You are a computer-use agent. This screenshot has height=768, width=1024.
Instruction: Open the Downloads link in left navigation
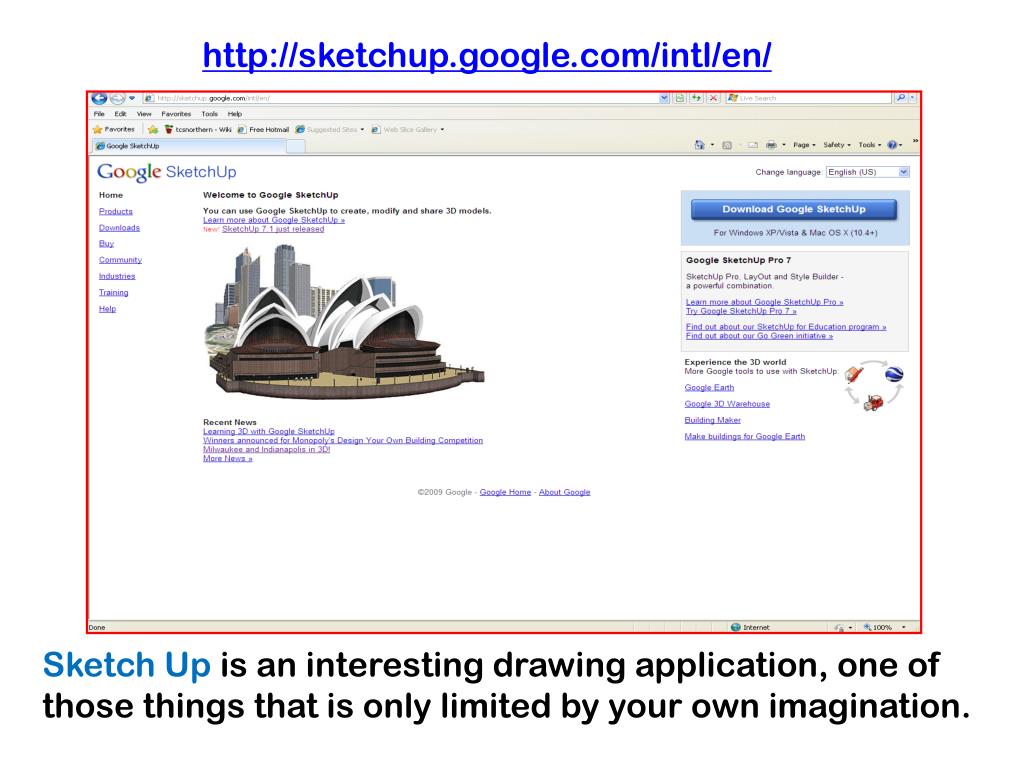tap(120, 228)
